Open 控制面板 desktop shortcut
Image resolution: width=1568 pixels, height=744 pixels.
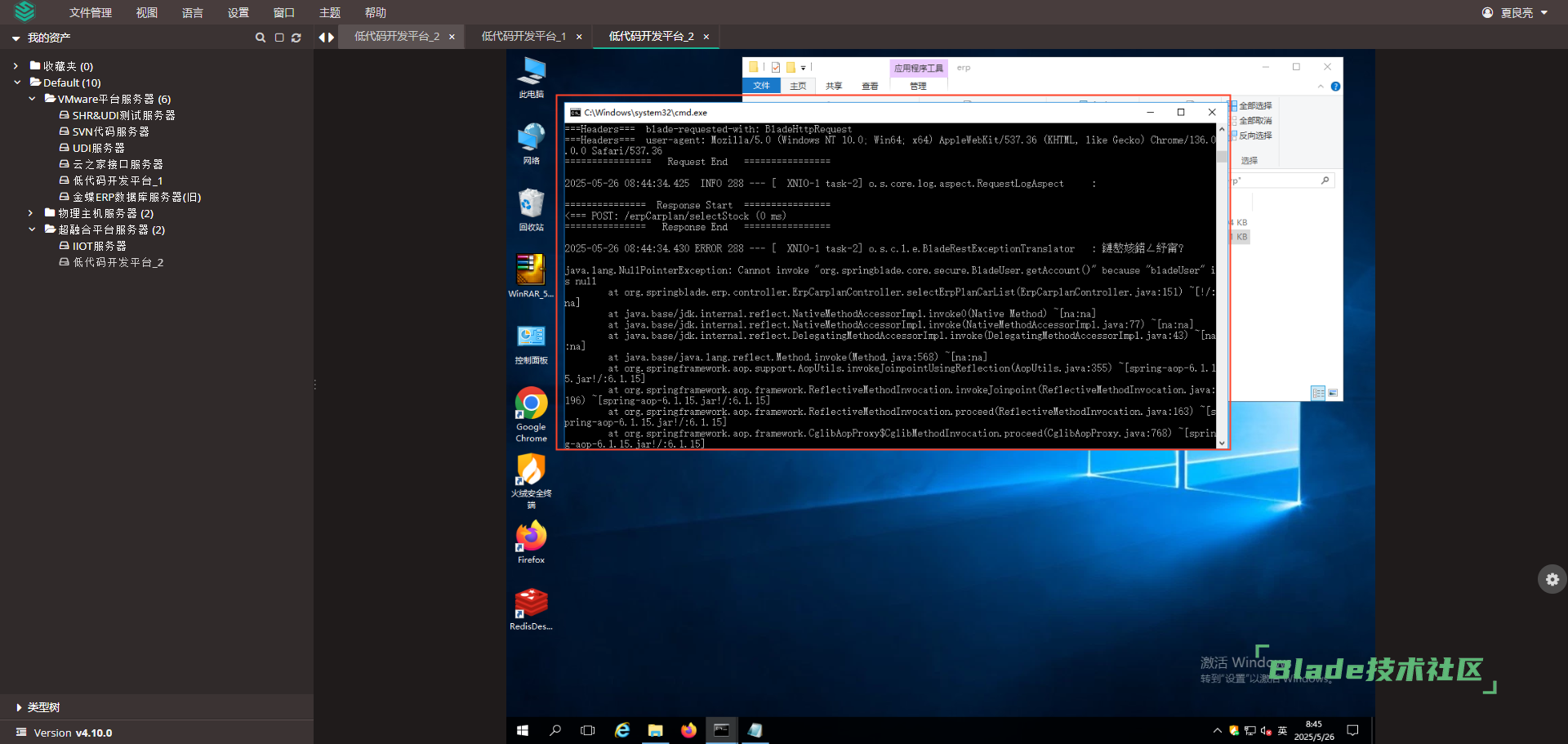pyautogui.click(x=531, y=343)
